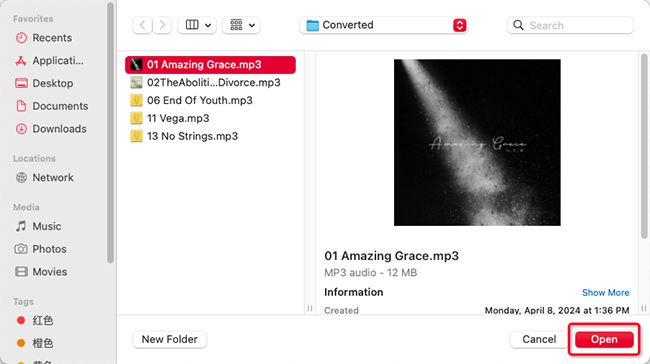Image resolution: width=650 pixels, height=364 pixels.
Task: Go forward with the right chevron button
Action: coord(162,25)
